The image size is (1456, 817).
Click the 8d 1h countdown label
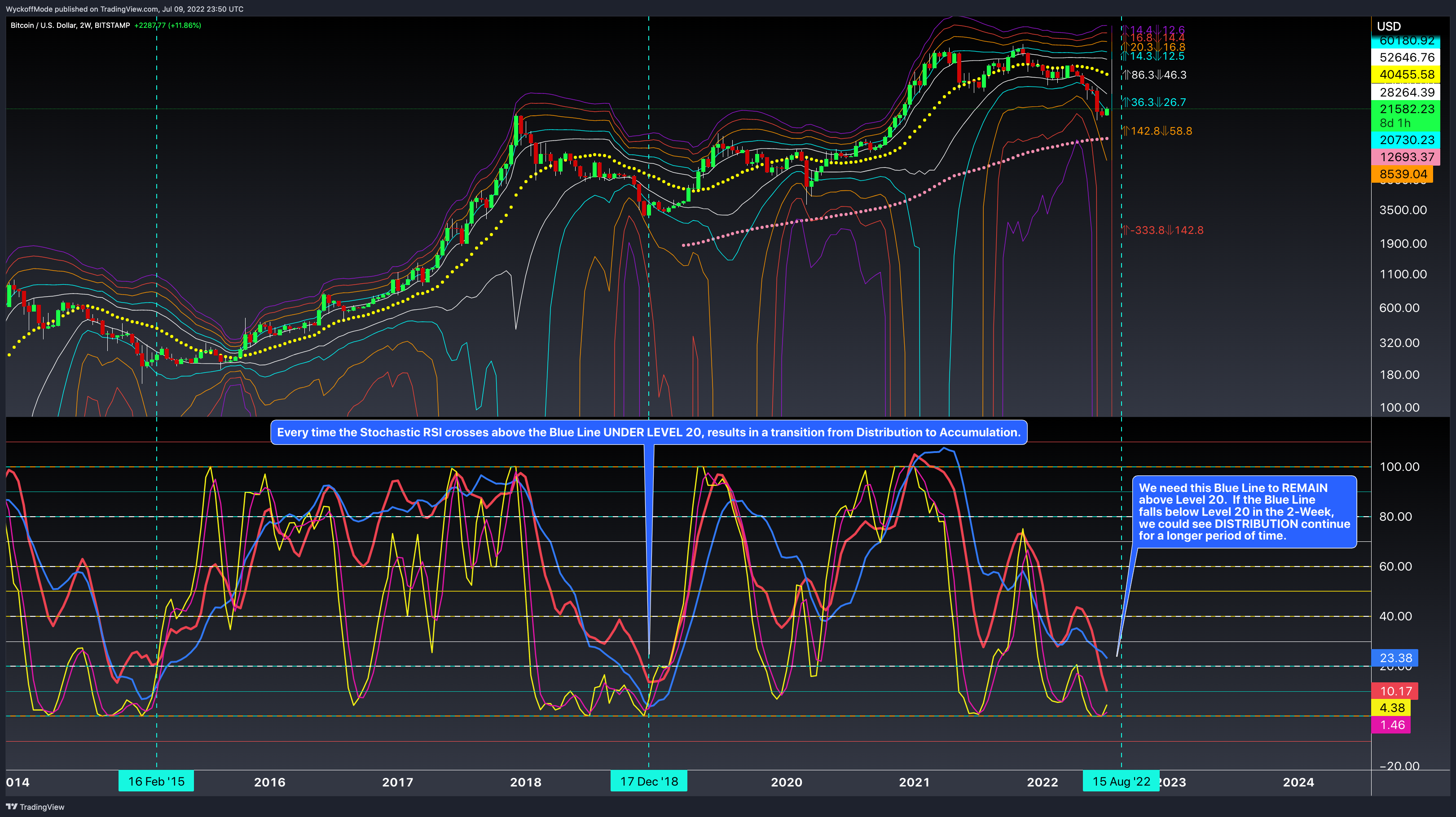[x=1395, y=123]
